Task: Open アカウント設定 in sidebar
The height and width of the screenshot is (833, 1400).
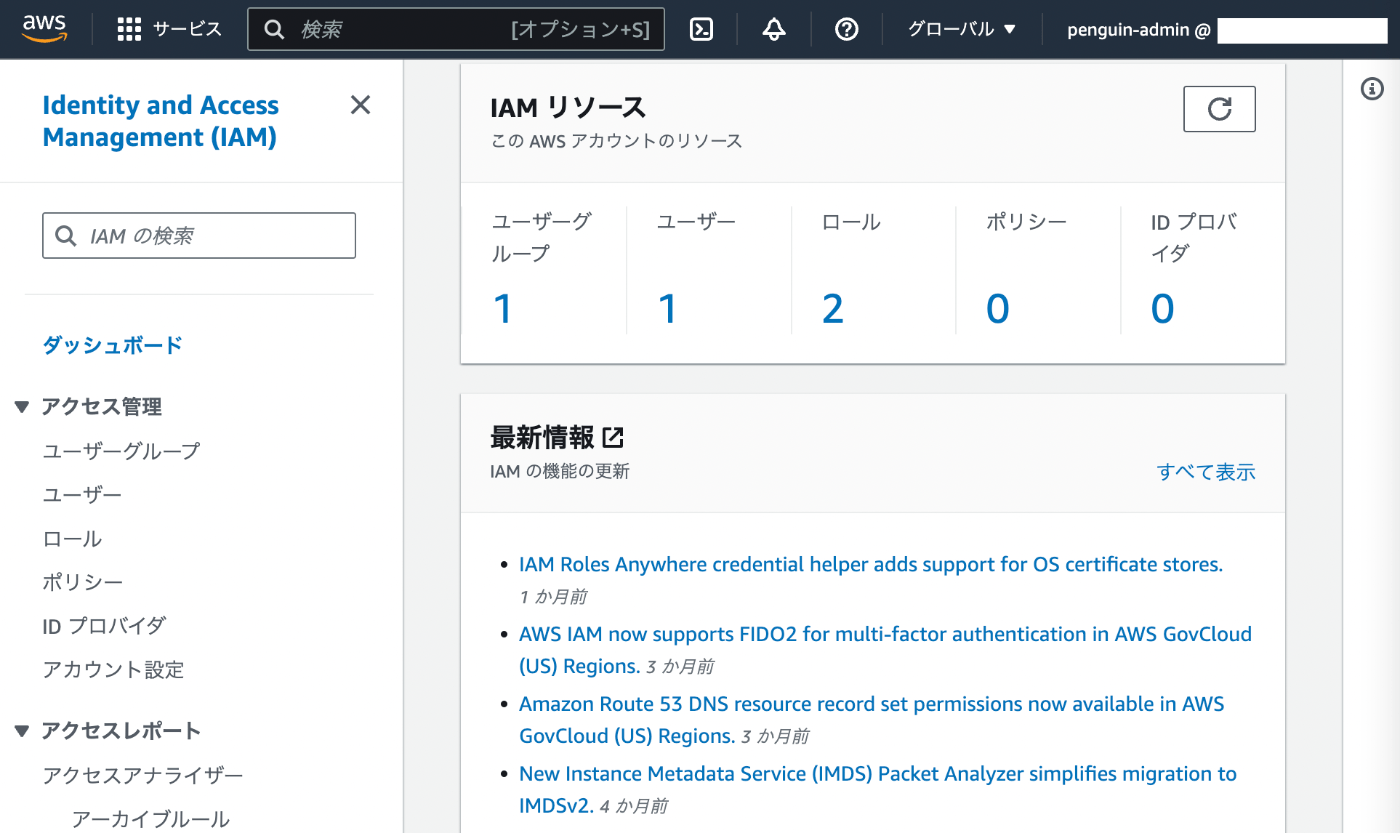Action: pyautogui.click(x=113, y=670)
